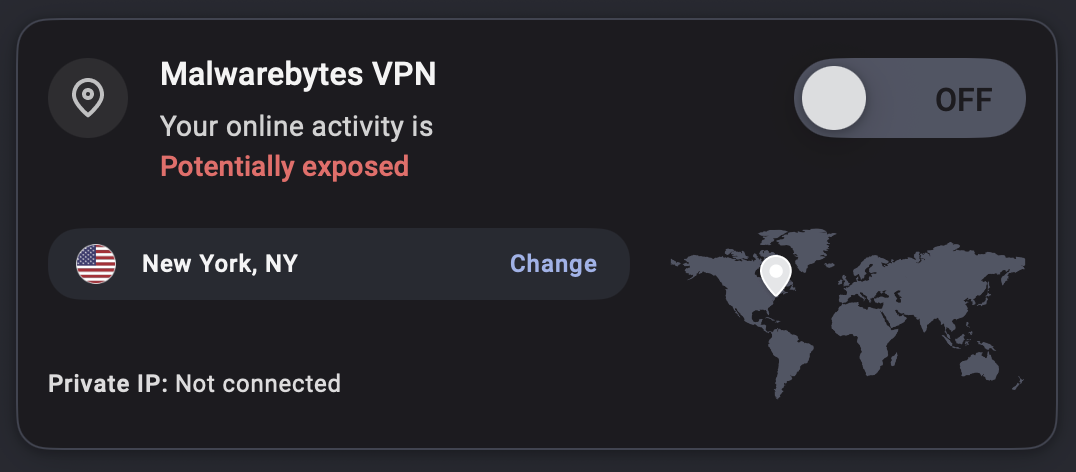Click the OFF label on VPN switch
The image size is (1076, 472).
pyautogui.click(x=963, y=99)
